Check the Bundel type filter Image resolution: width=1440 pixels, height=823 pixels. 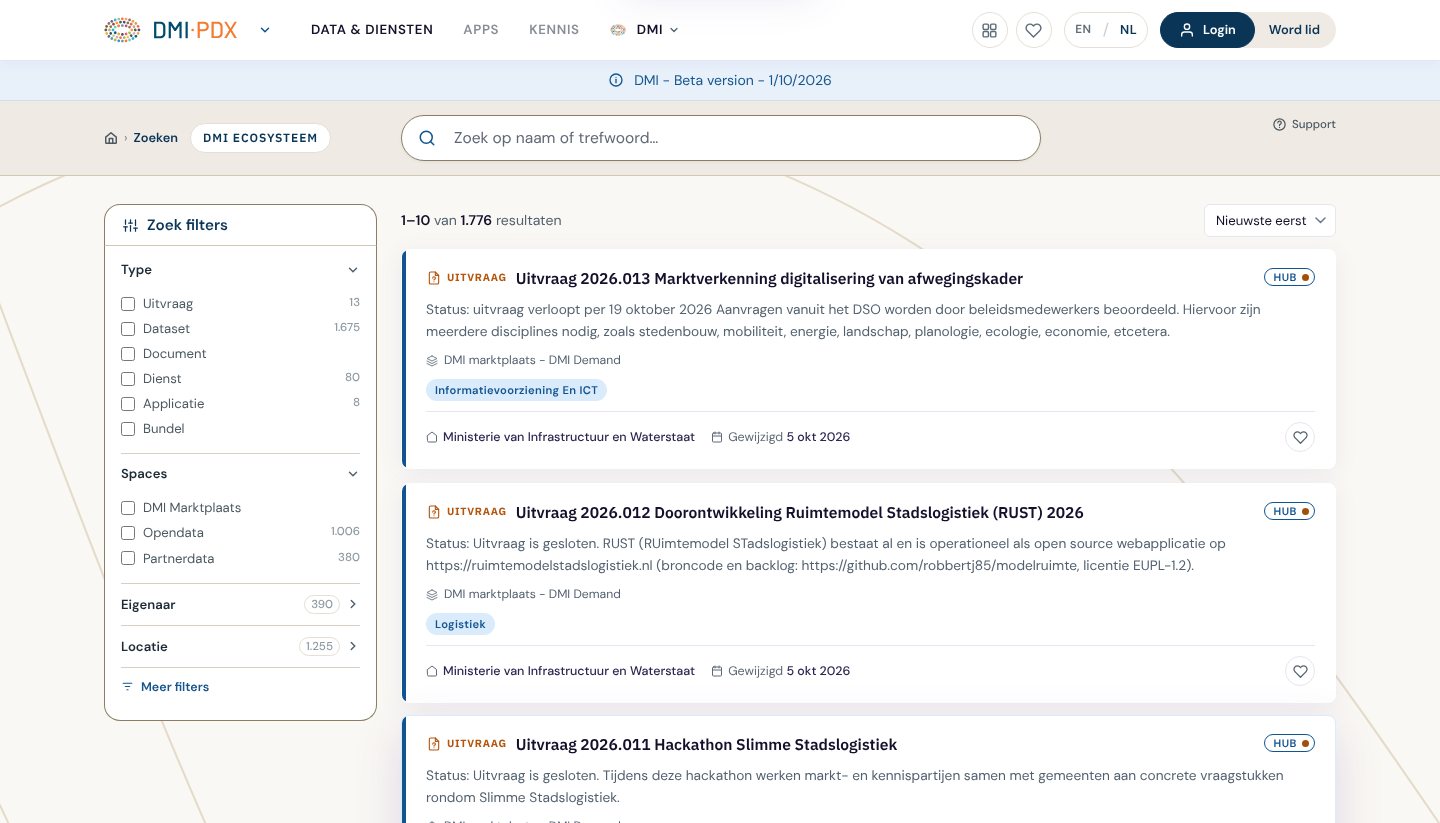point(128,429)
